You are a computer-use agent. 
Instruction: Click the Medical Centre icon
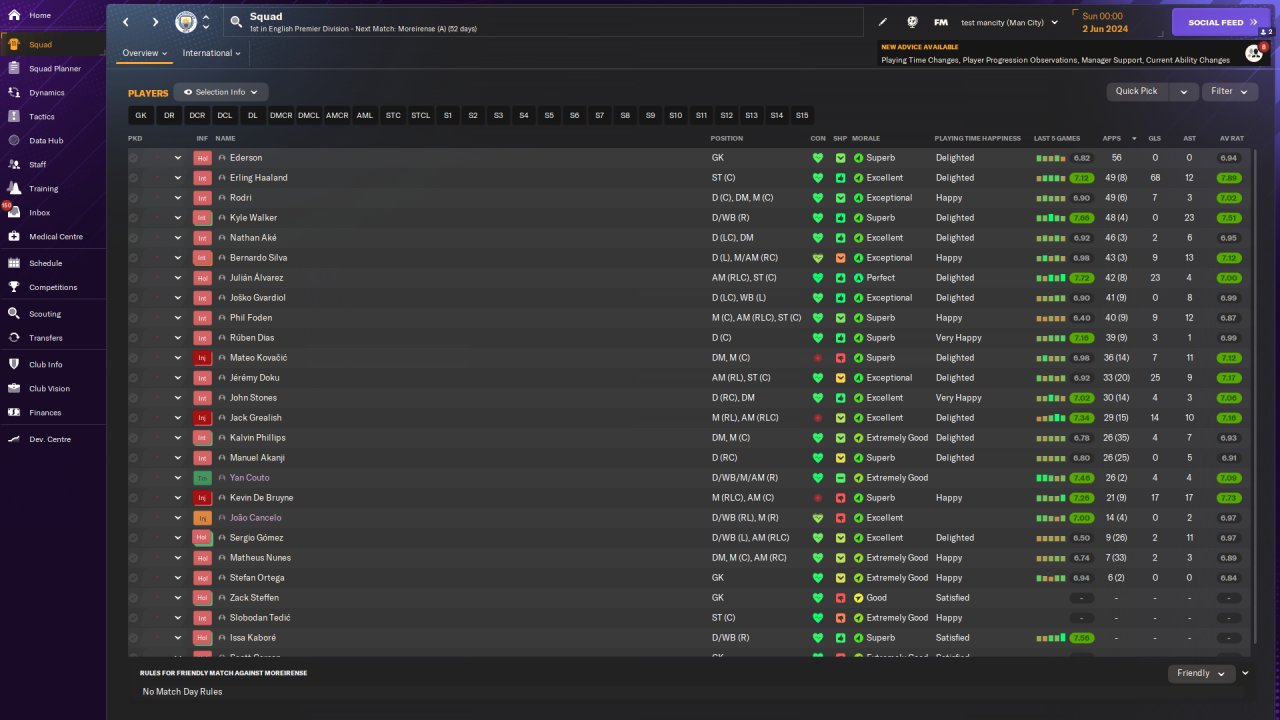(14, 236)
